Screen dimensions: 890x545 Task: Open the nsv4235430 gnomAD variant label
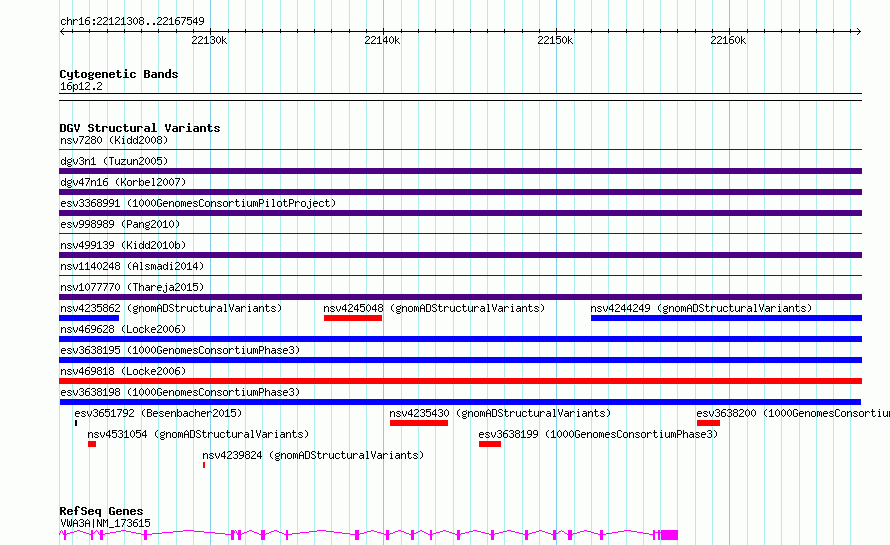pyautogui.click(x=500, y=413)
